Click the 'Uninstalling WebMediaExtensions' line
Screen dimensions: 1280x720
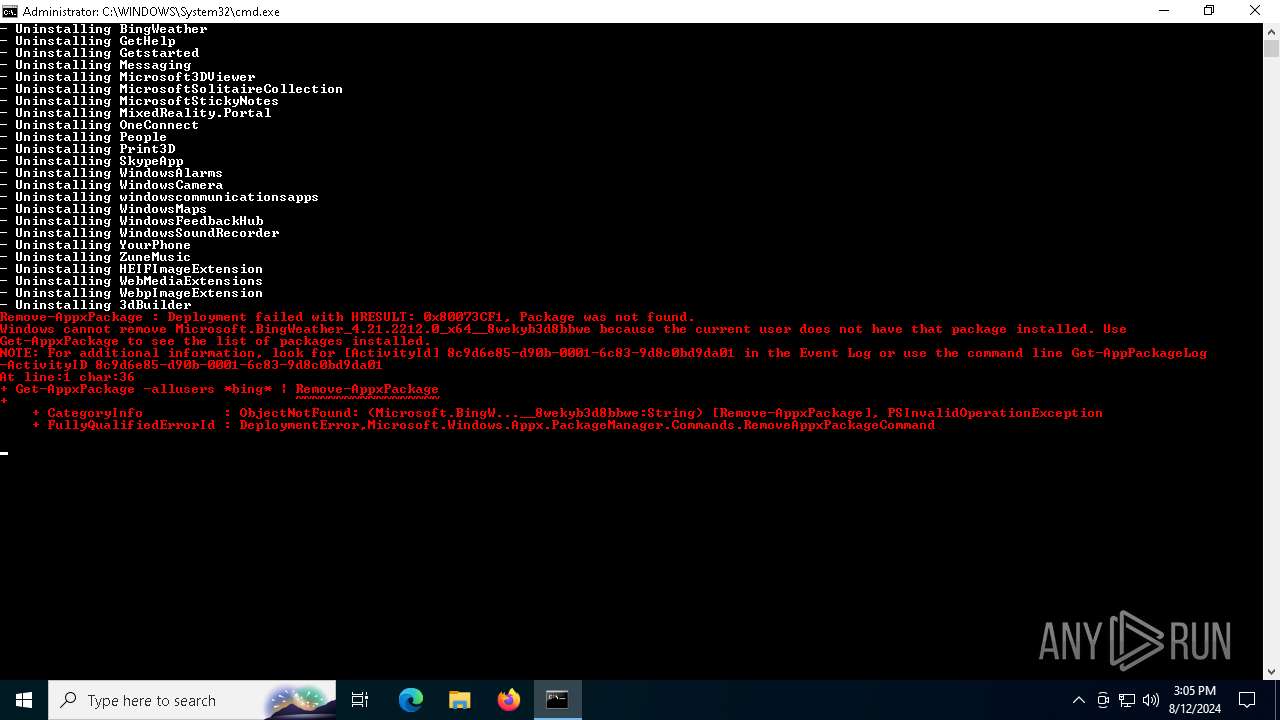coord(132,281)
